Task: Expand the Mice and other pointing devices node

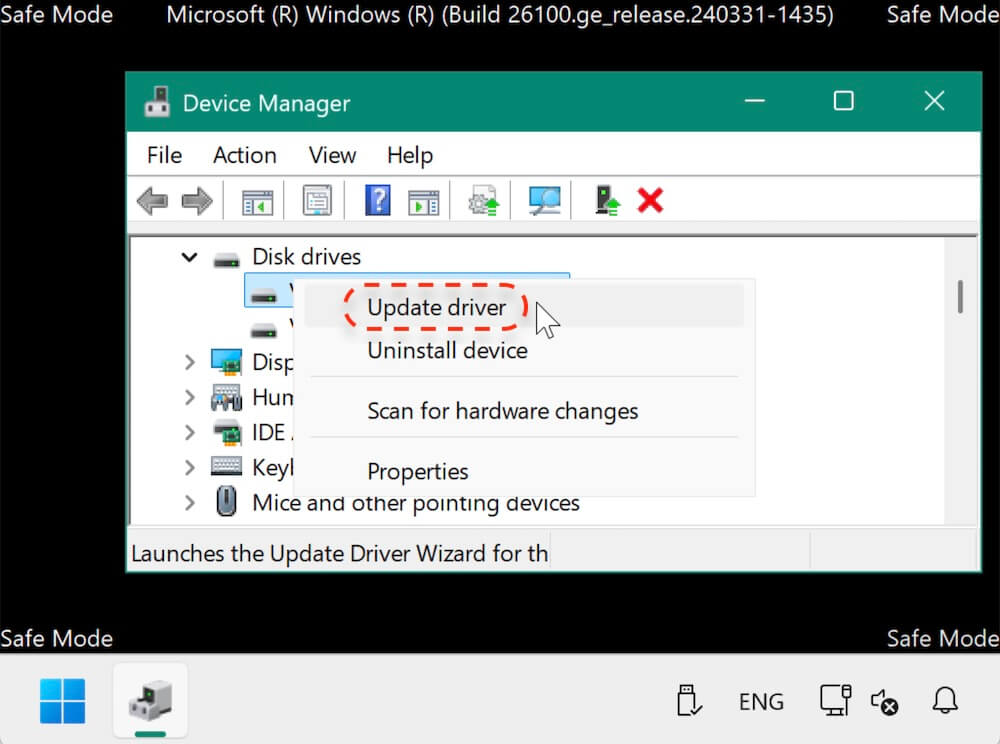Action: point(189,502)
